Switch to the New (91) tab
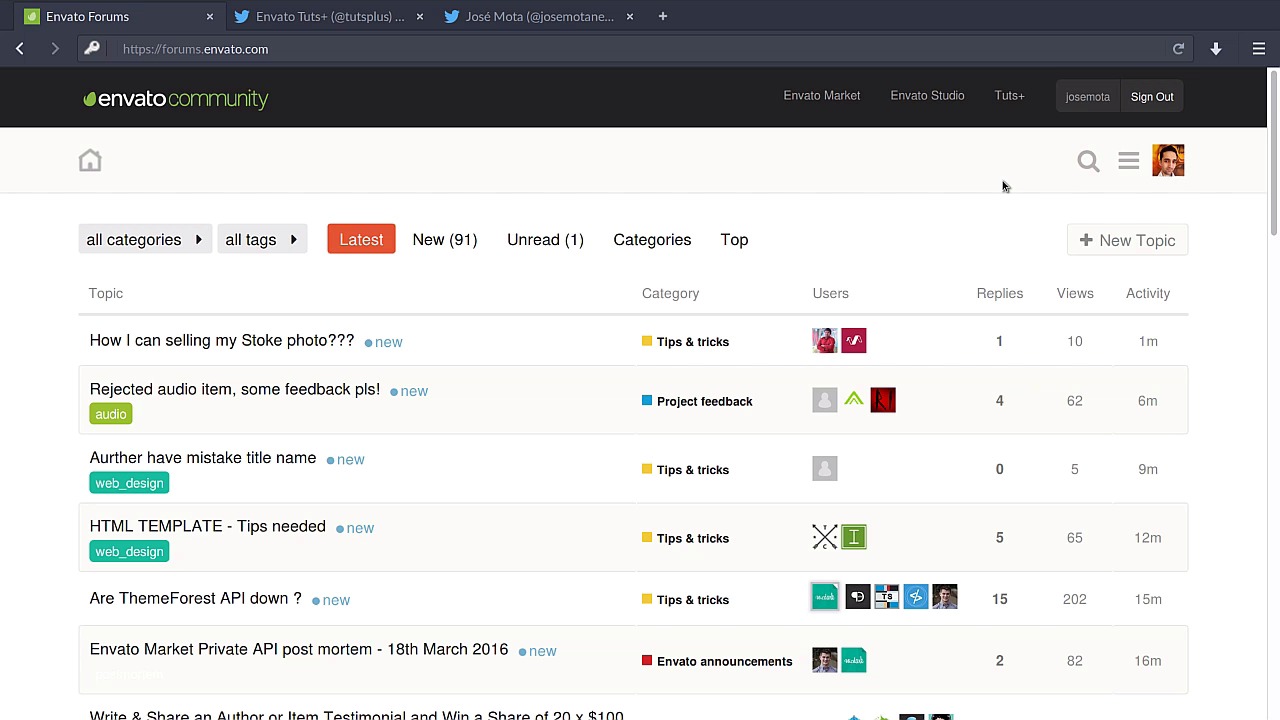The height and width of the screenshot is (720, 1280). pyautogui.click(x=445, y=240)
